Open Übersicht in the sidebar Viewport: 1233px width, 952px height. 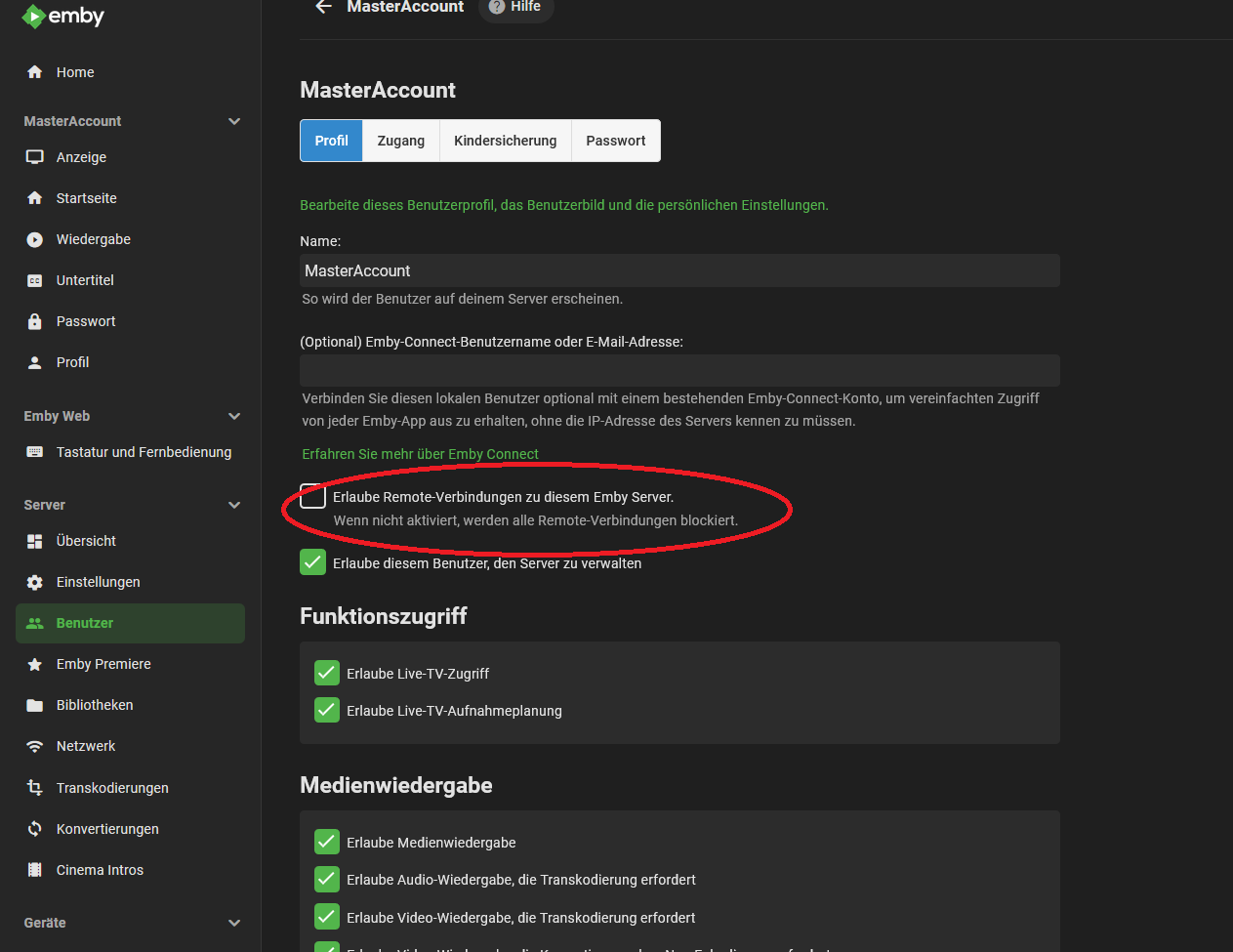tap(130, 541)
